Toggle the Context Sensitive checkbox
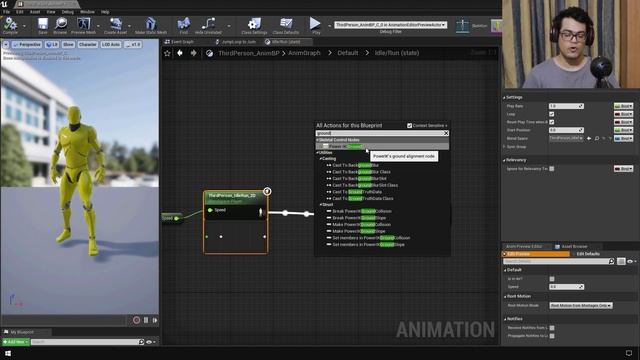This screenshot has width=640, height=360. (x=409, y=126)
